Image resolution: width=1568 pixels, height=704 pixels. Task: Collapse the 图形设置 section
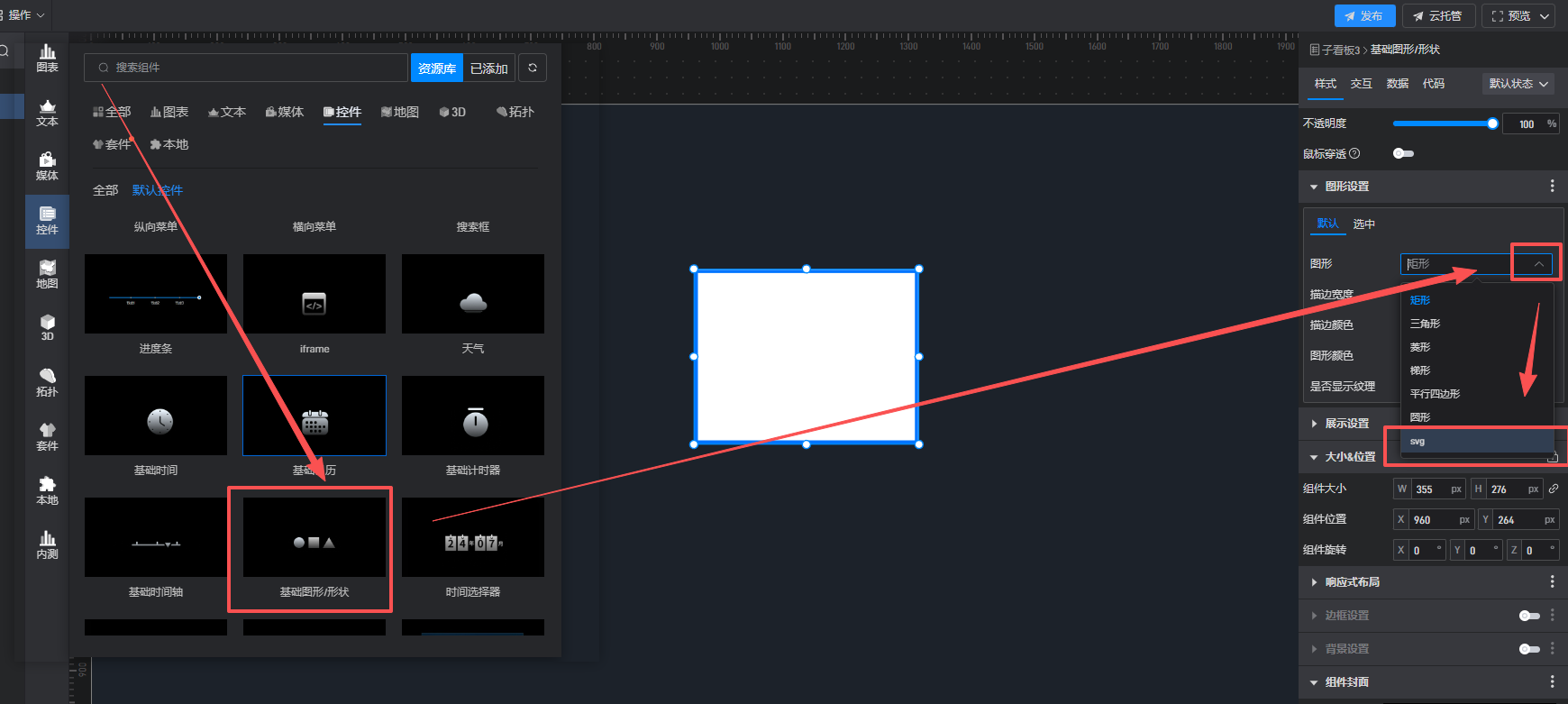(1314, 187)
